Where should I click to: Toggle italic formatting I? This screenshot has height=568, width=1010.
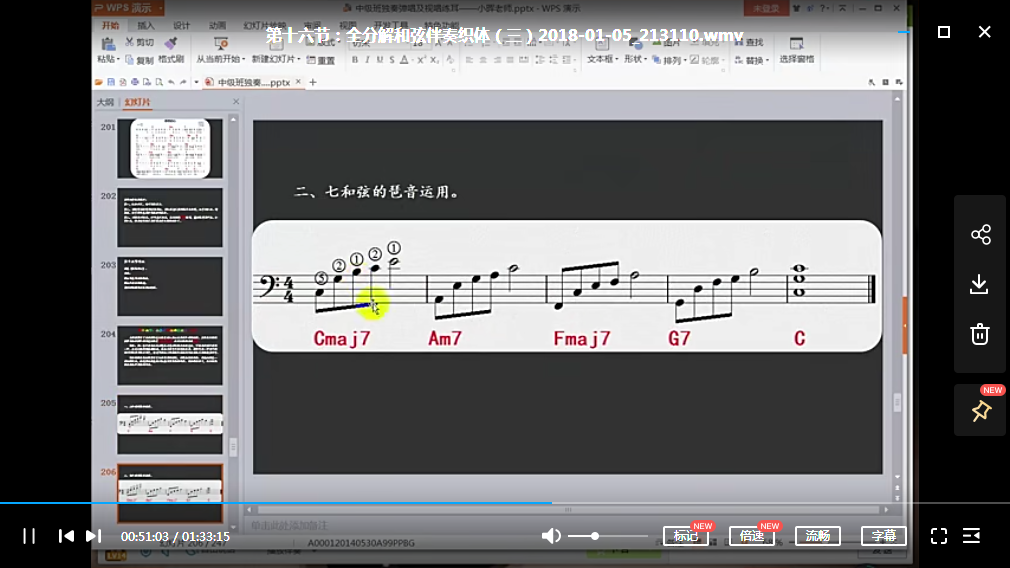click(x=367, y=60)
